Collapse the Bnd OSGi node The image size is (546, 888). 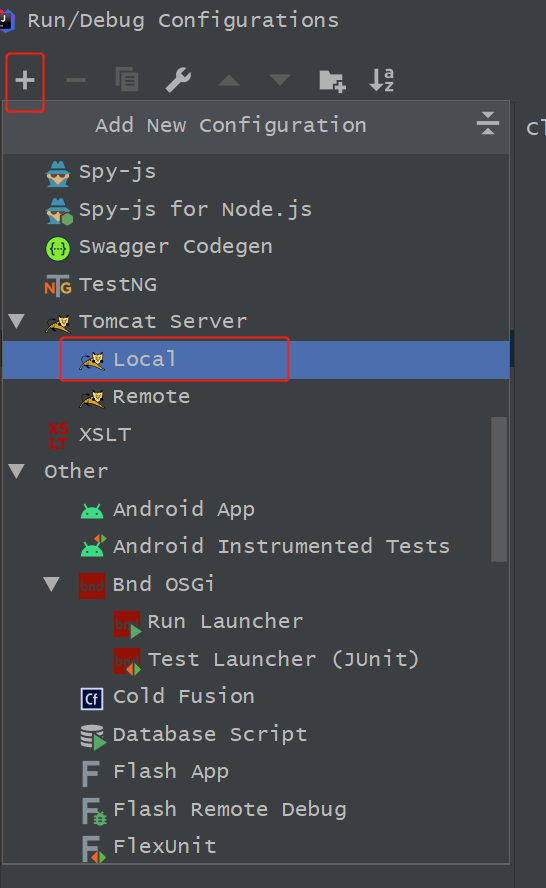(52, 584)
